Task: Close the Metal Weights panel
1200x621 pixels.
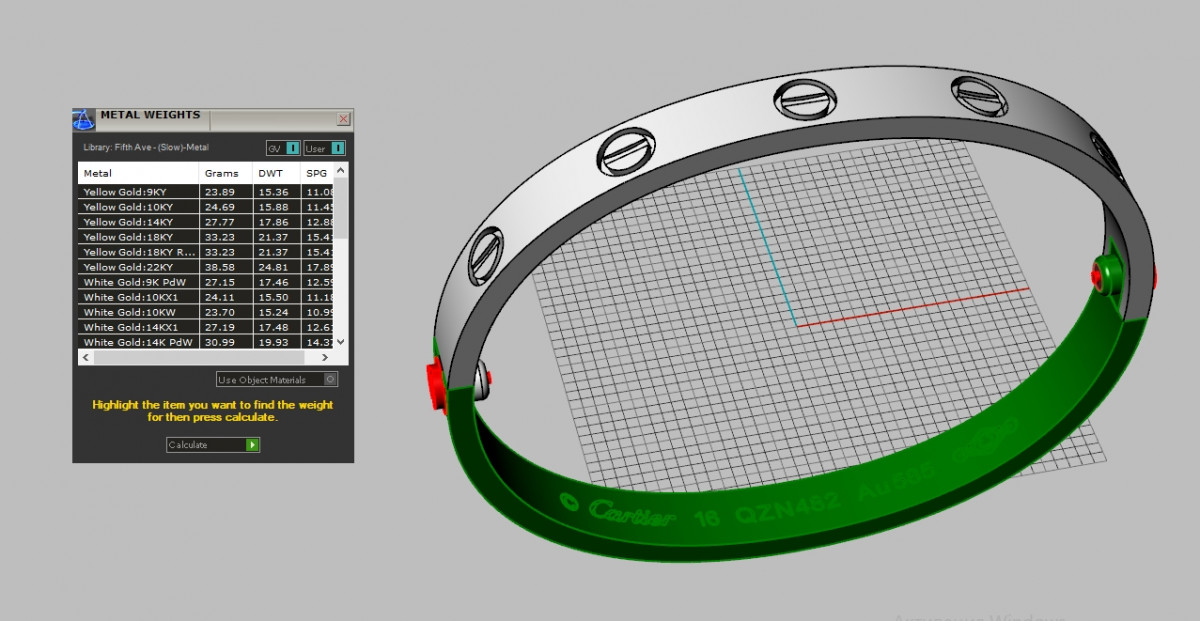Action: tap(343, 119)
